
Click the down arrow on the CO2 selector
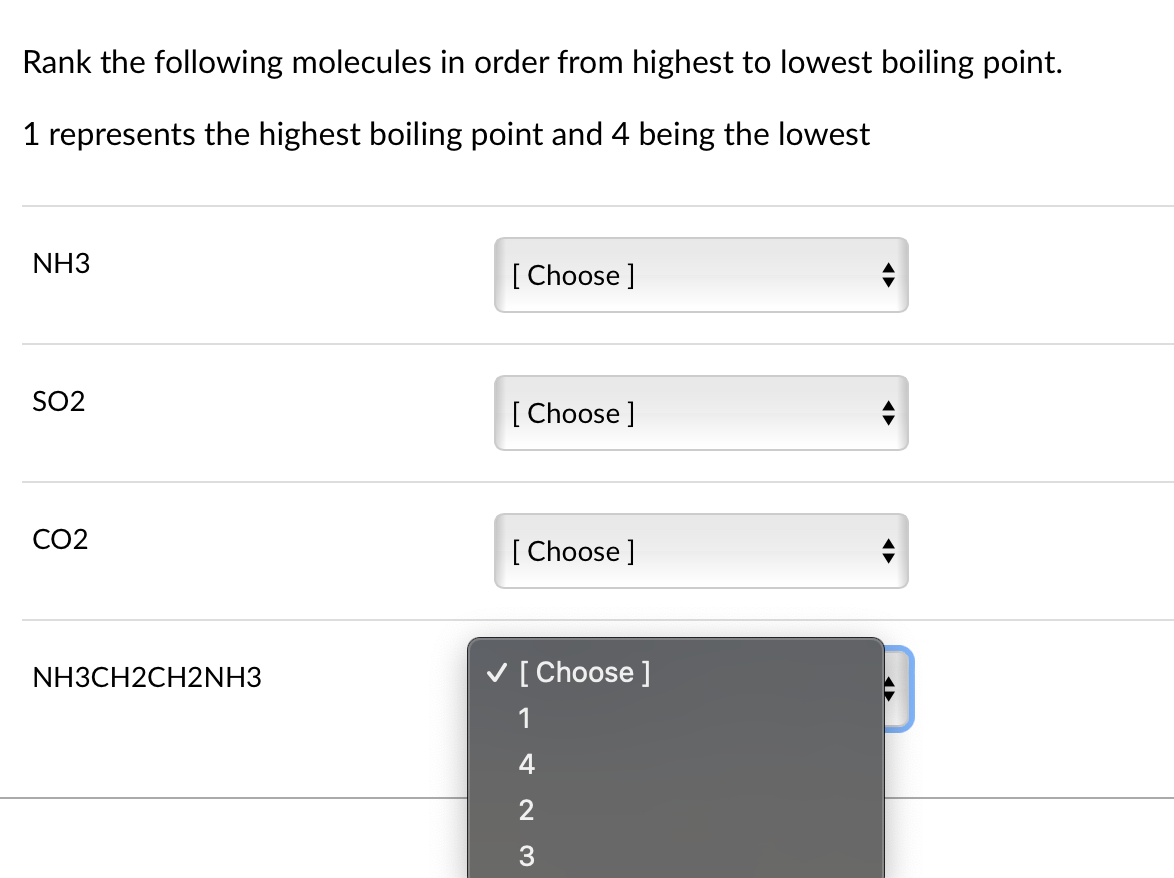[888, 558]
